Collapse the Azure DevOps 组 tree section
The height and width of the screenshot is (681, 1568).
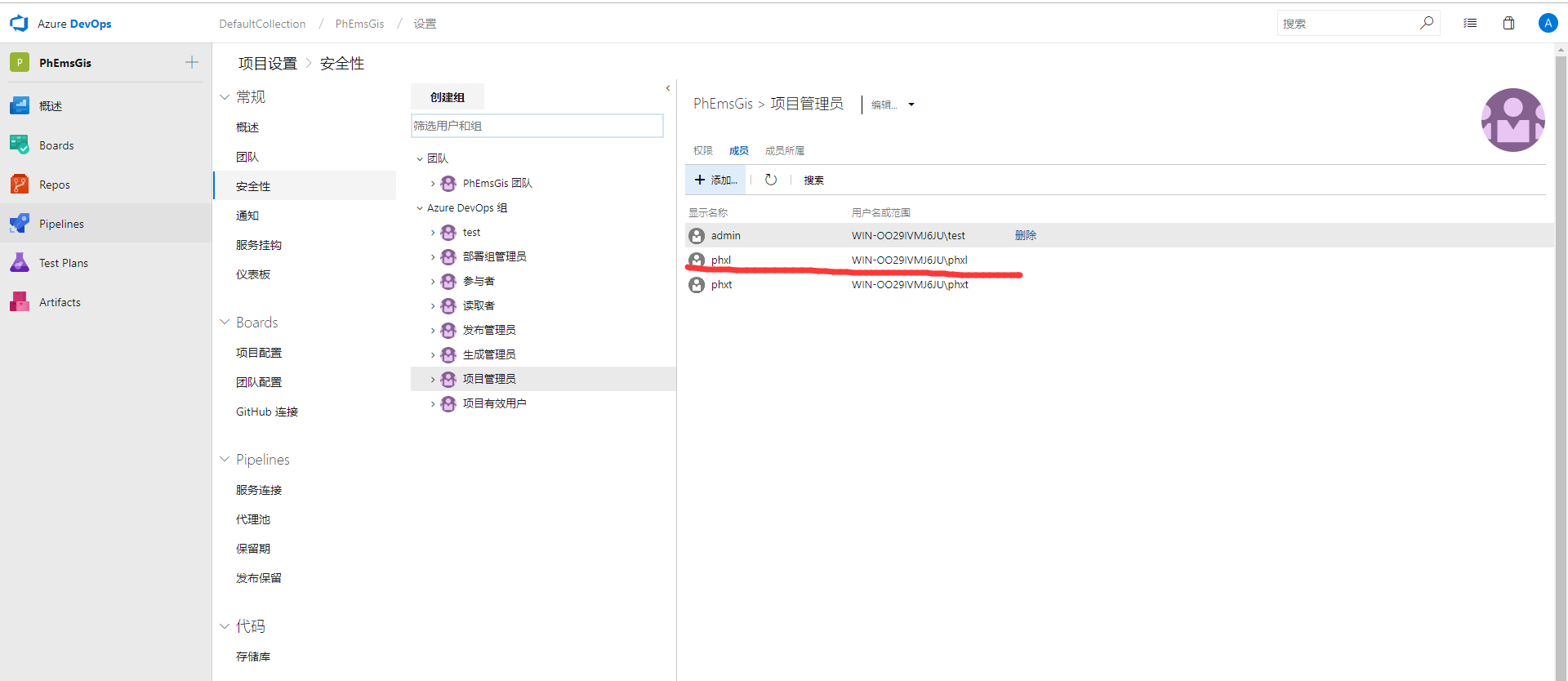click(420, 208)
